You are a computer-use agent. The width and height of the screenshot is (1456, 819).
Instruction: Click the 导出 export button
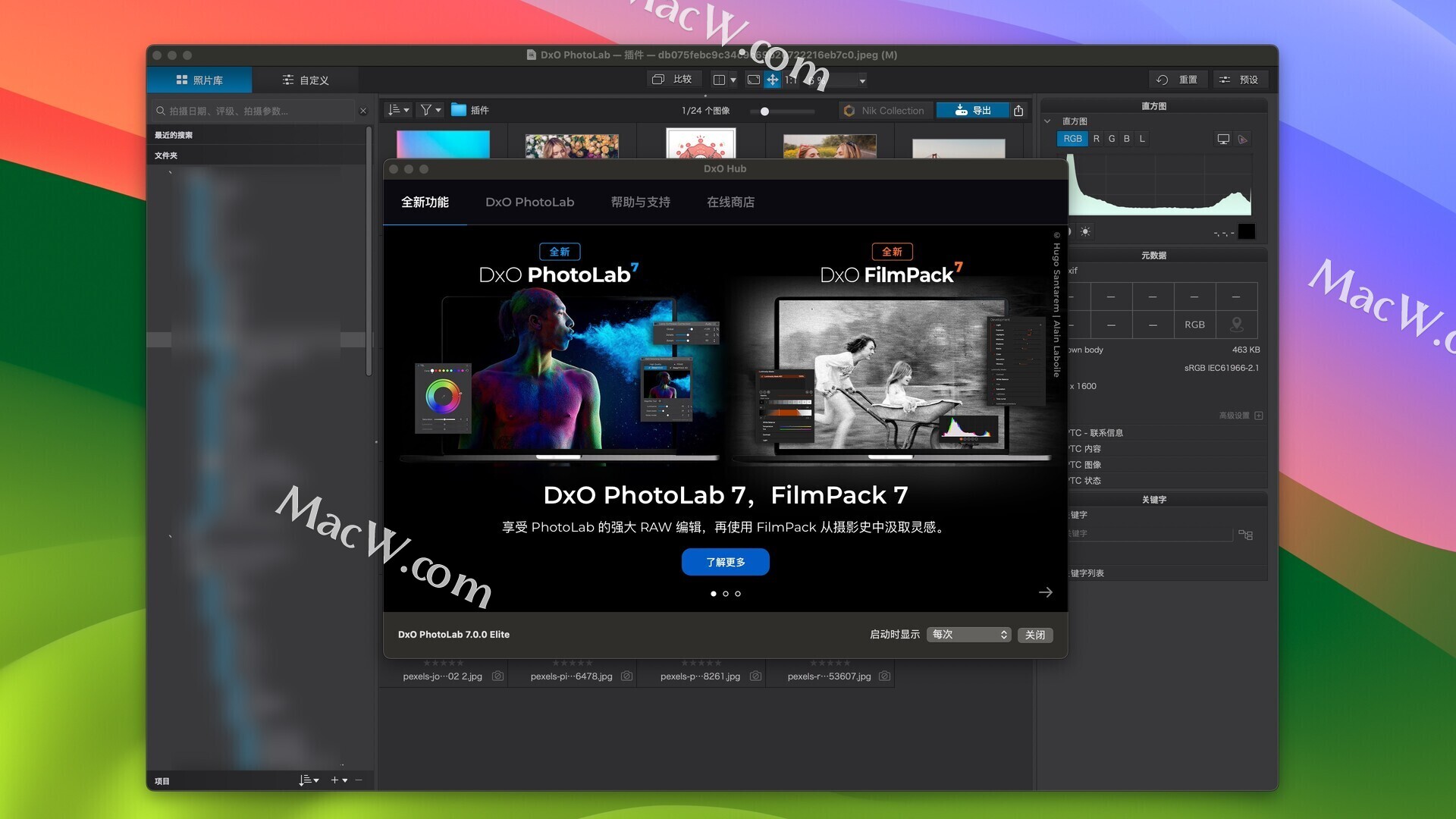tap(973, 111)
